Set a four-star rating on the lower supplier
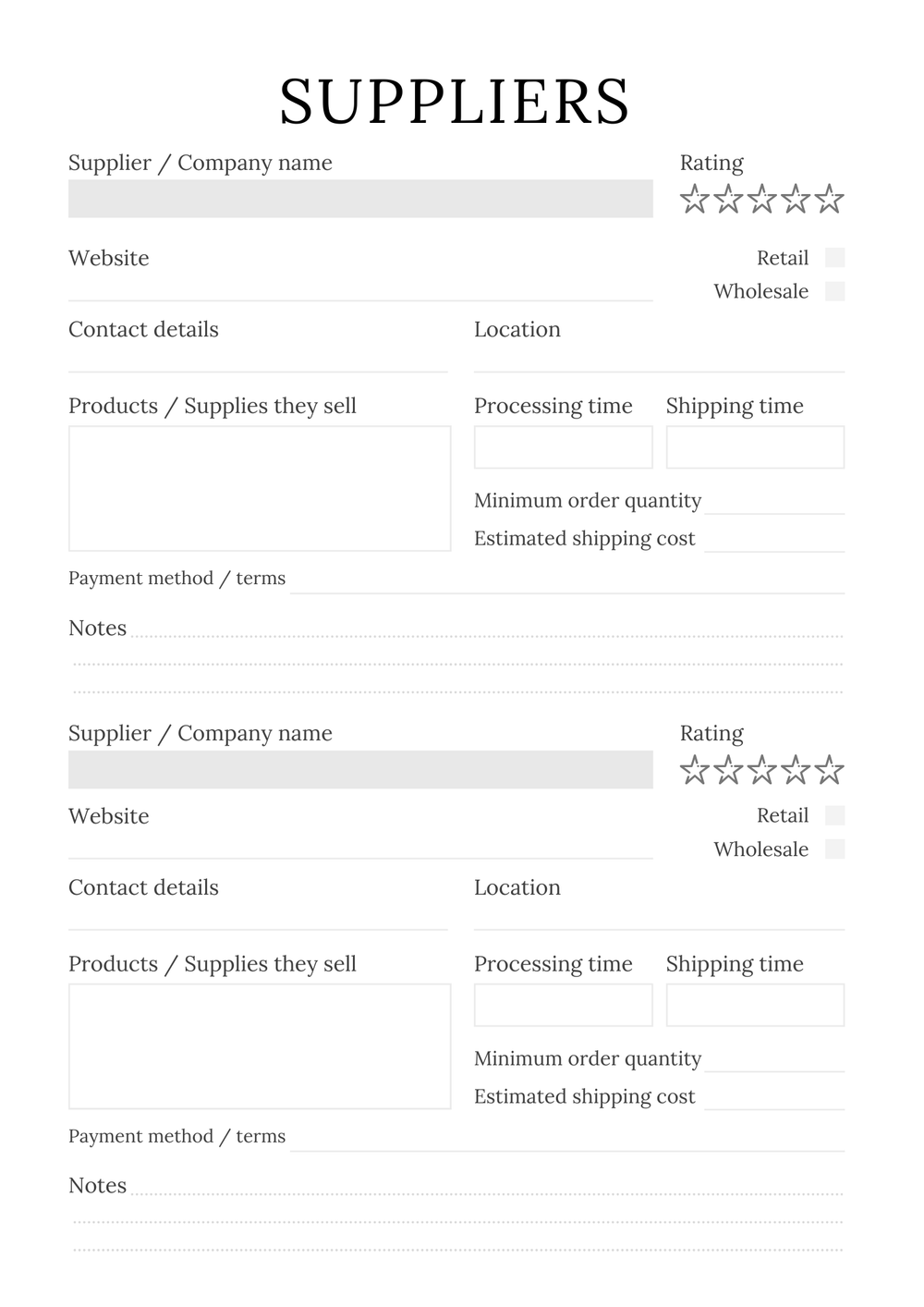The width and height of the screenshot is (924, 1307). tap(796, 769)
